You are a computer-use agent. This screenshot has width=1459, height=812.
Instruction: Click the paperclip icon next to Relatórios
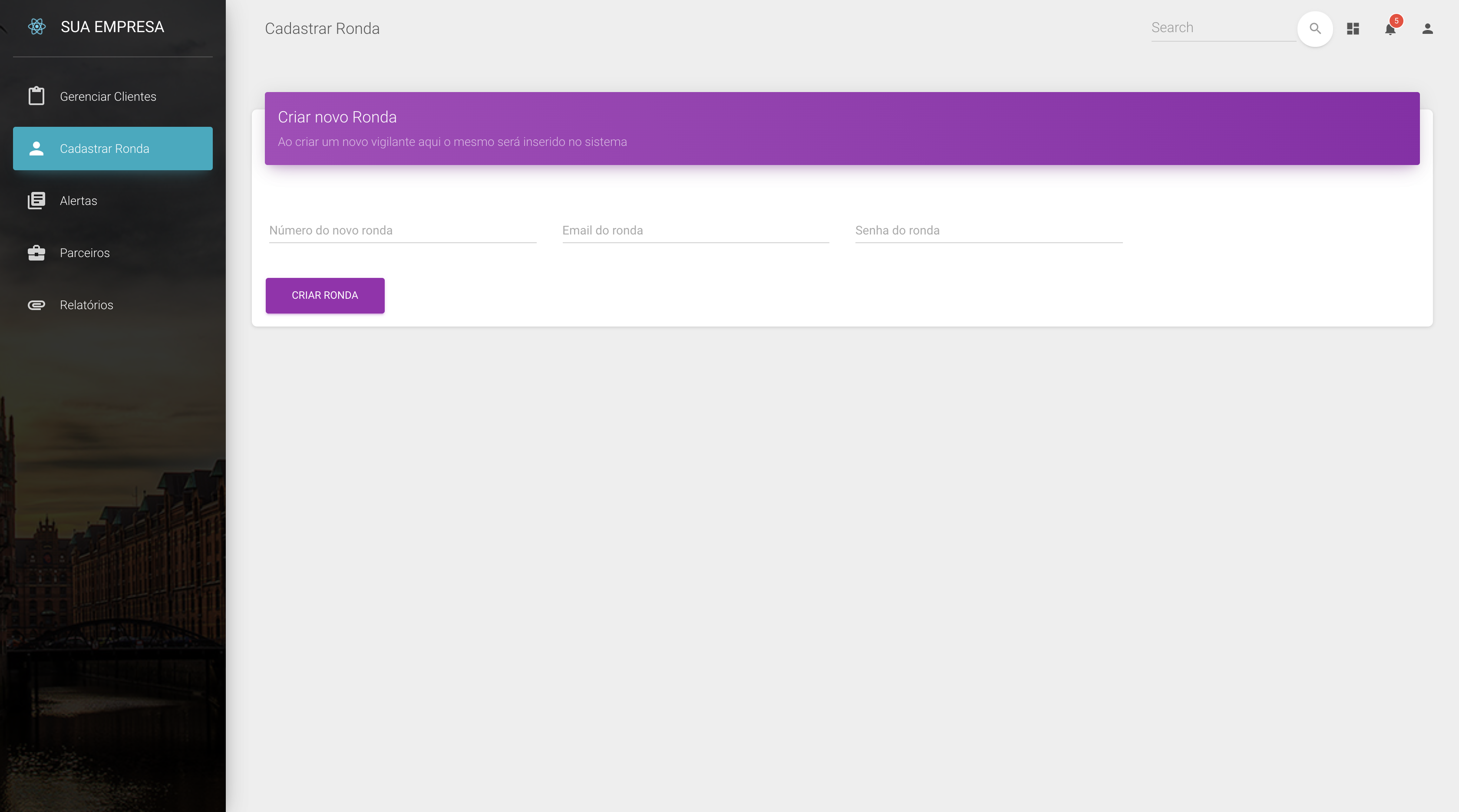(36, 305)
